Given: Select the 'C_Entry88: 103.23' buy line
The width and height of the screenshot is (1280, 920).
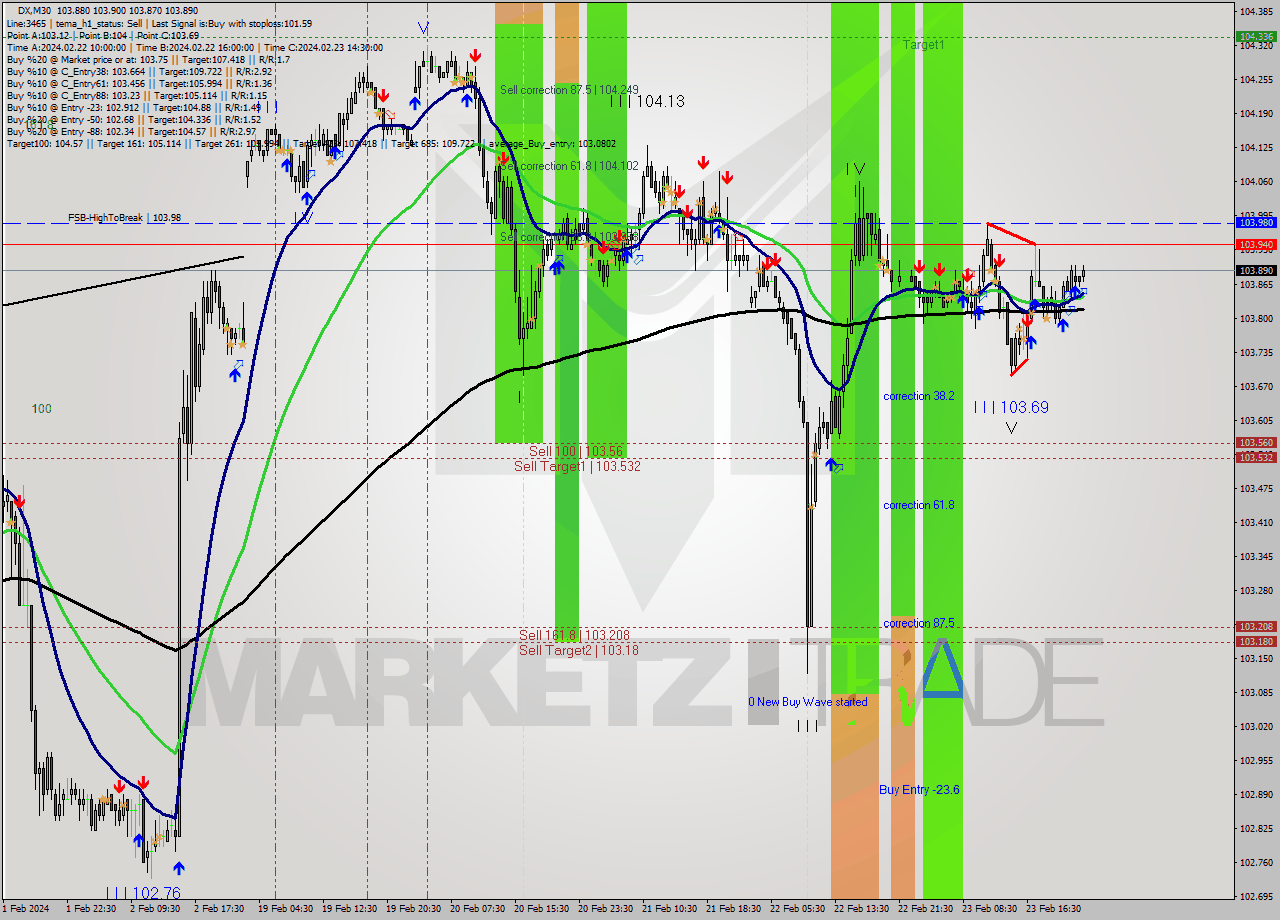Looking at the screenshot, I should 136,95.
